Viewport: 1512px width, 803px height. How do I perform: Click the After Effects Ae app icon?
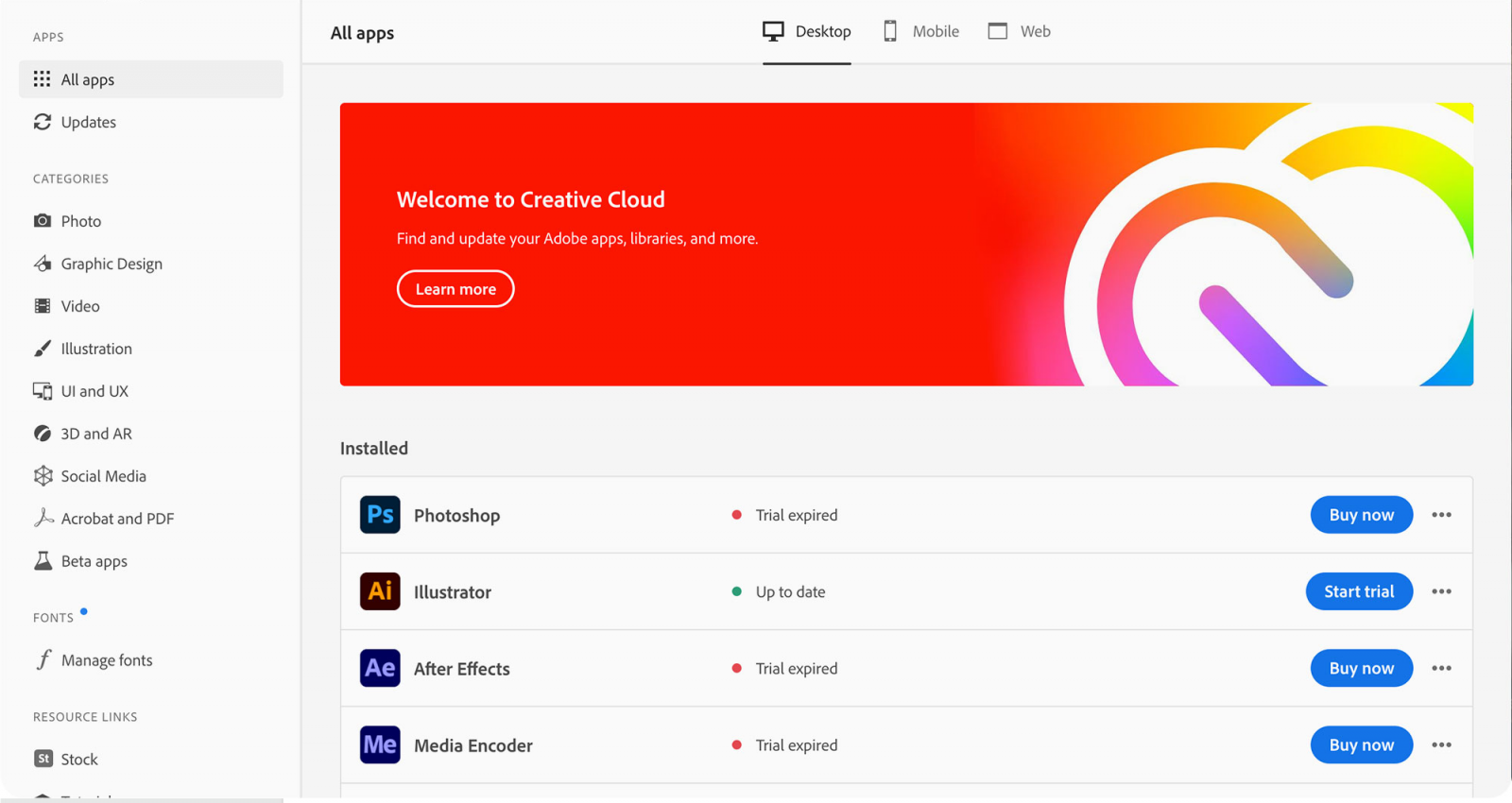[380, 668]
